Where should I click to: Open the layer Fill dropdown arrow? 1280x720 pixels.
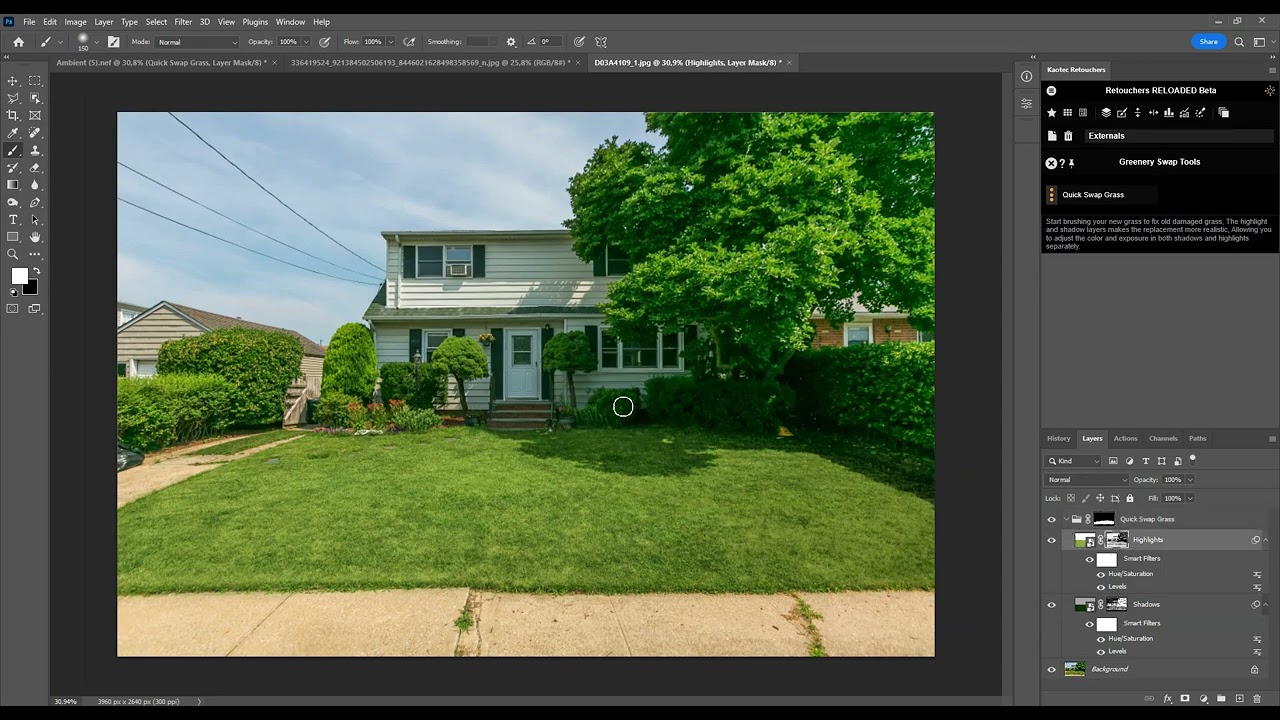(1190, 498)
